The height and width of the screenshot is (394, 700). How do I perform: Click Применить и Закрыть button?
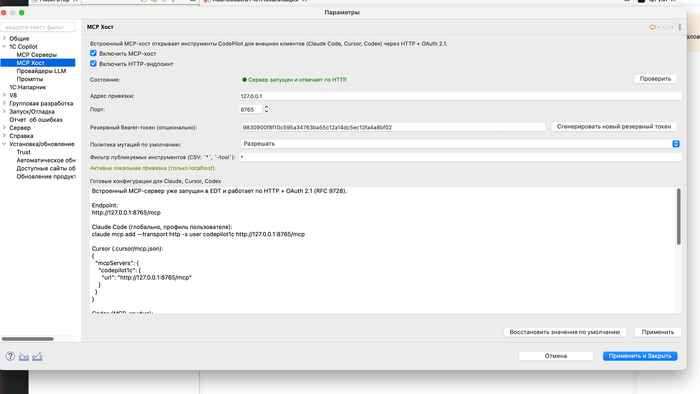click(x=640, y=356)
